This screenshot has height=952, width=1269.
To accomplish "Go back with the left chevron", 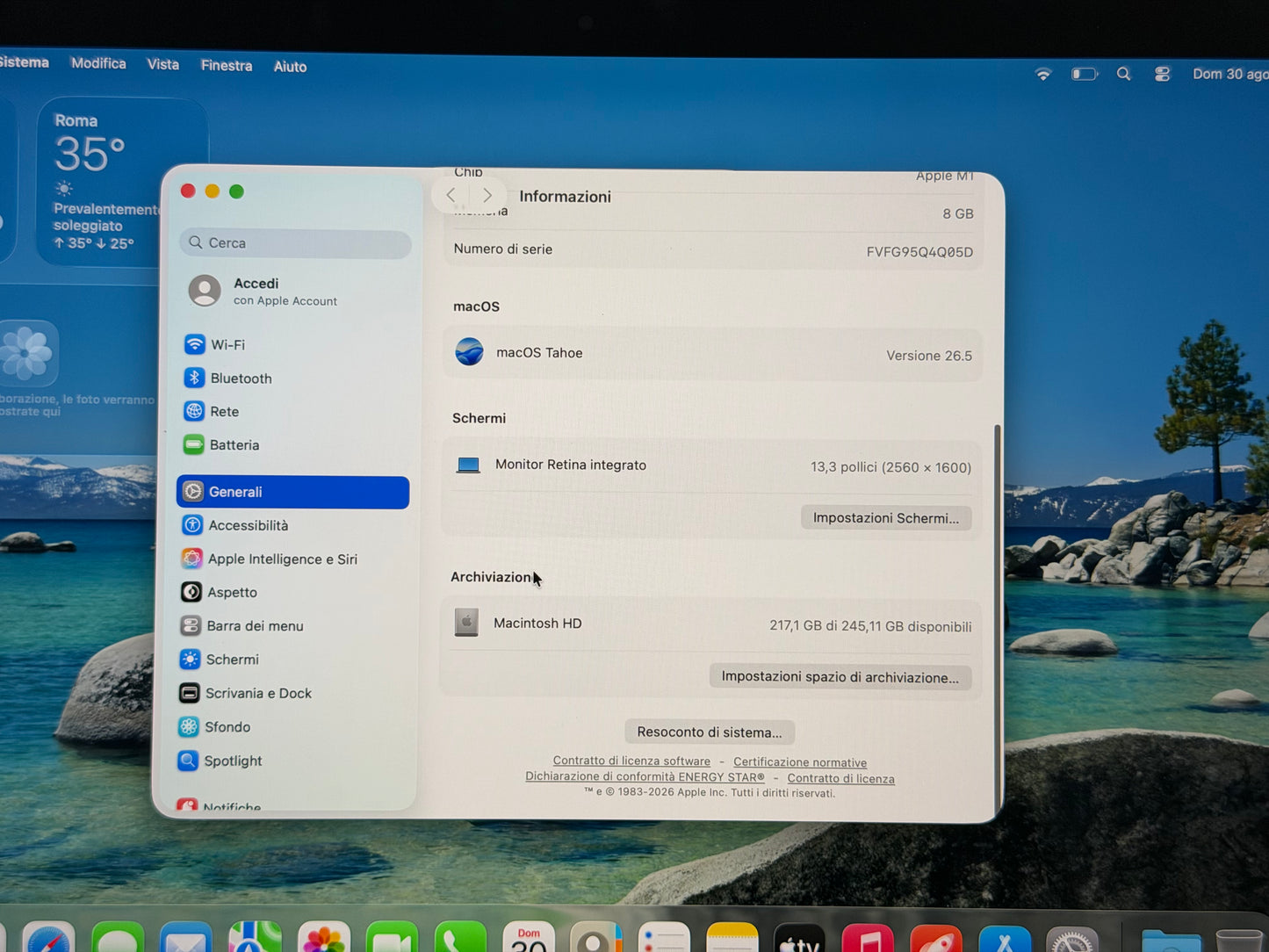I will (x=451, y=195).
